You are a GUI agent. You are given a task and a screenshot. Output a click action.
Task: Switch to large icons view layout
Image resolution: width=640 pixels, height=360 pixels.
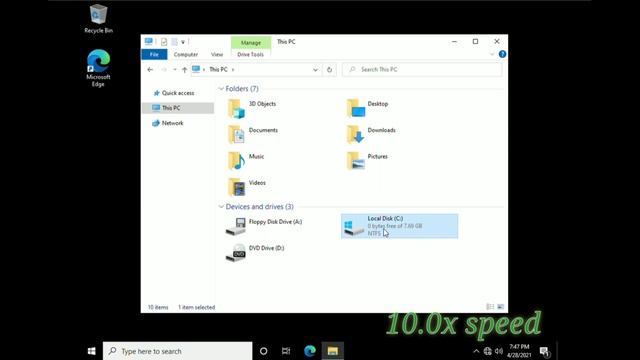(501, 307)
